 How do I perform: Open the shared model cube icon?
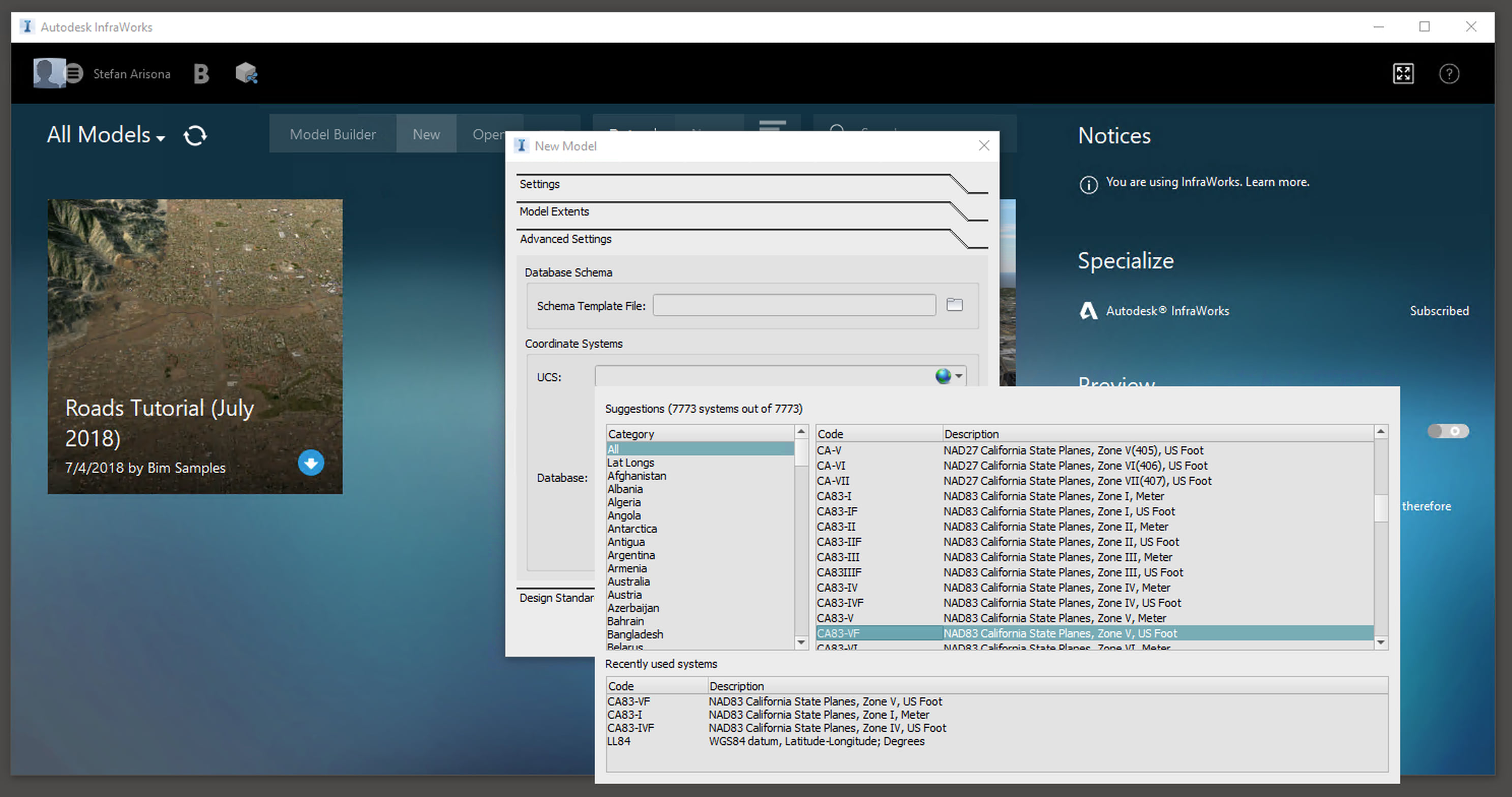point(246,74)
